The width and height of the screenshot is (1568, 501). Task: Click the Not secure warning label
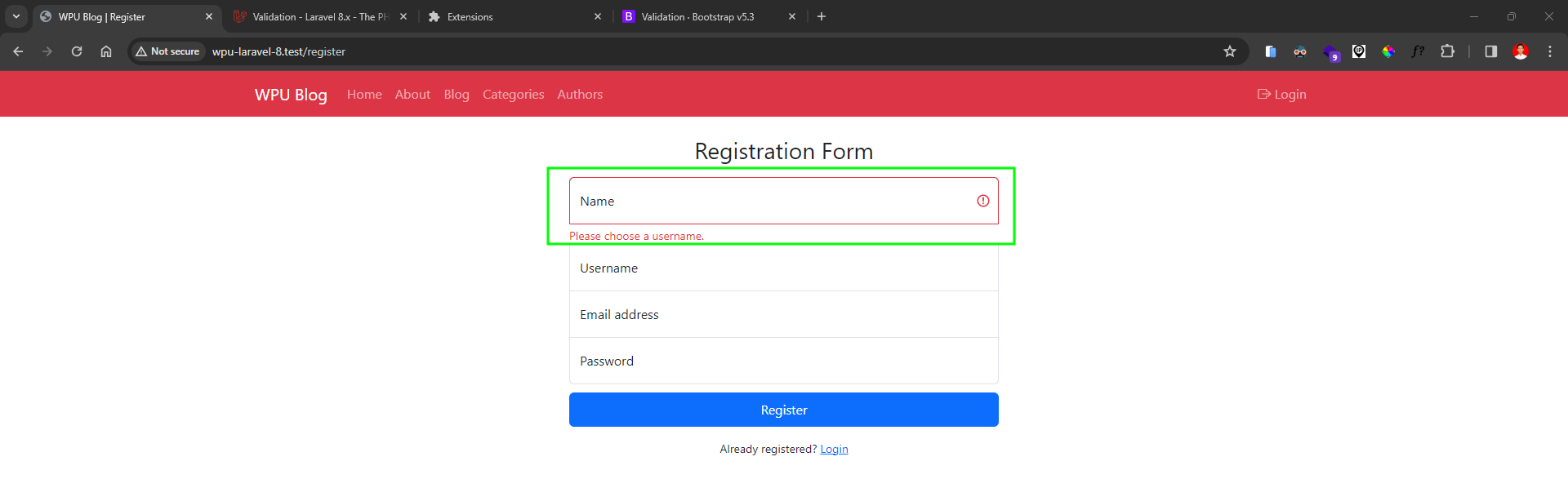click(x=167, y=51)
